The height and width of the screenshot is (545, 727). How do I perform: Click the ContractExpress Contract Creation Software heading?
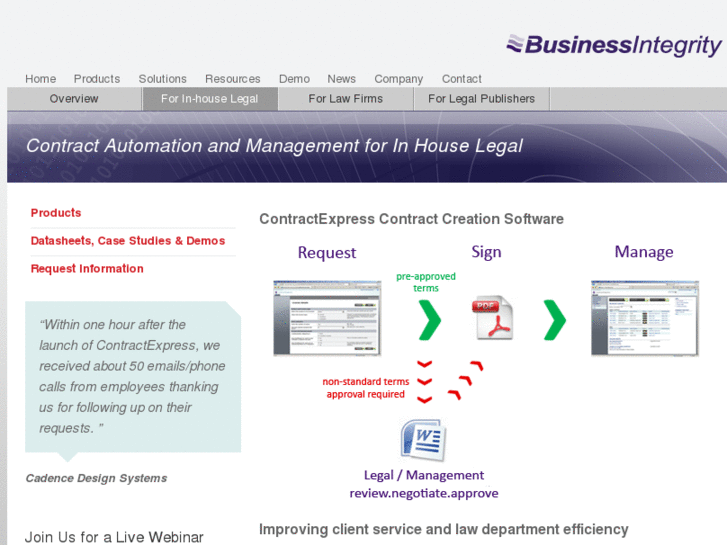coord(412,219)
